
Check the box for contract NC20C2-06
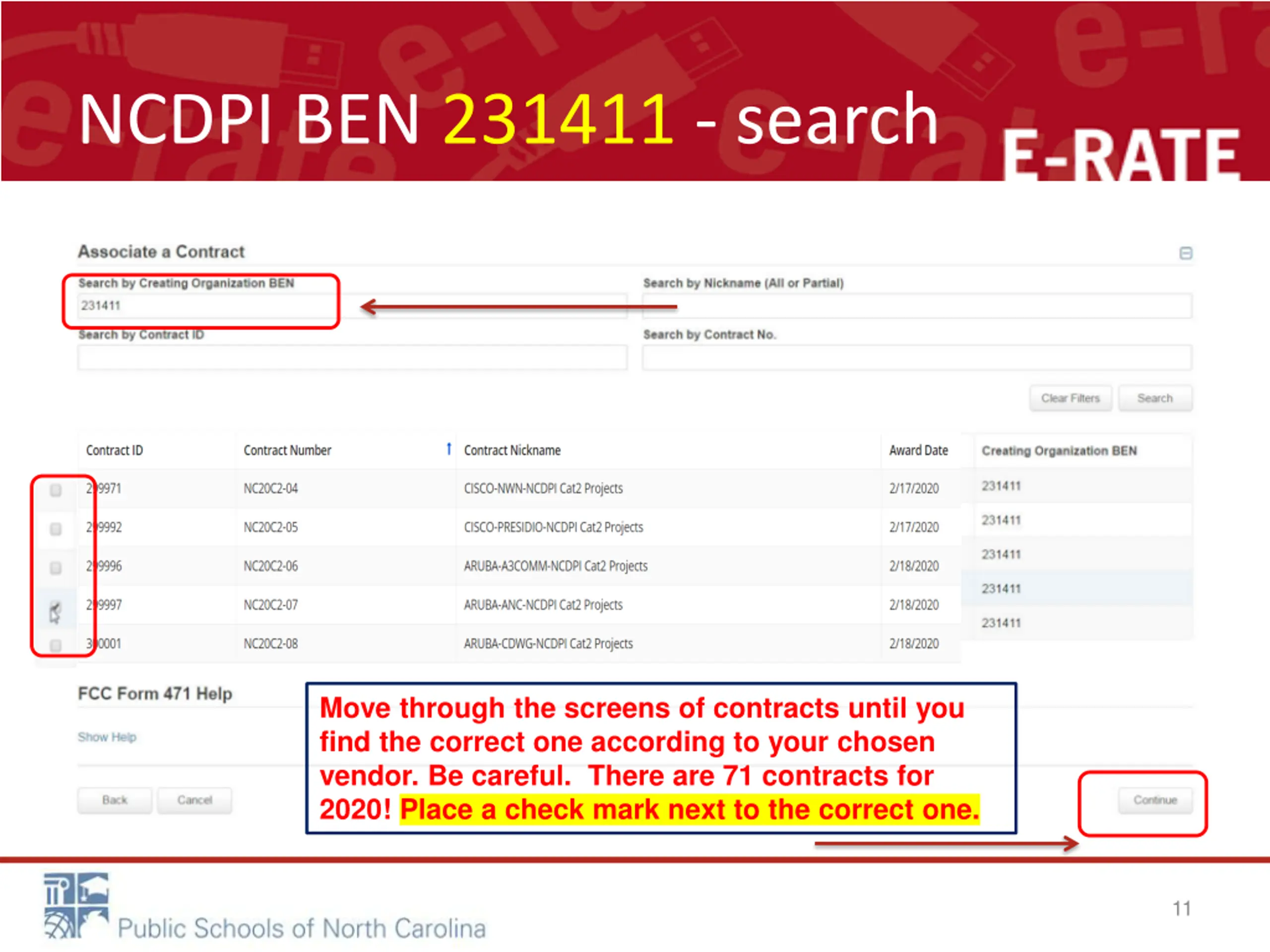pos(56,568)
